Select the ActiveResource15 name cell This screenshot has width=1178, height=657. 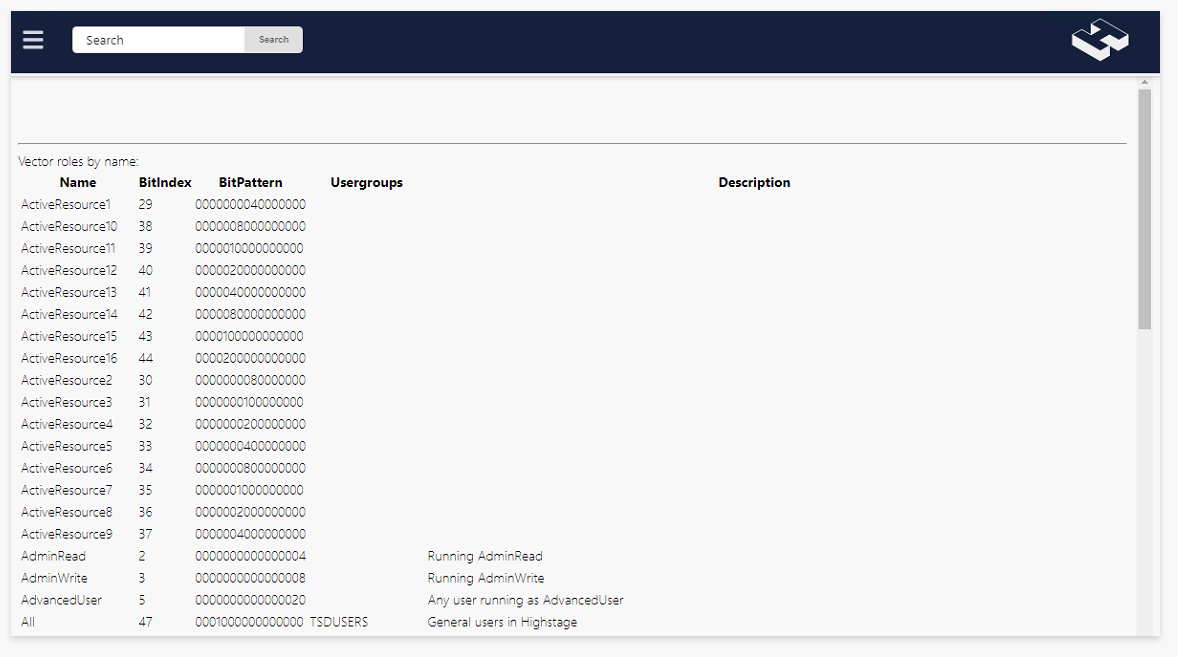coord(69,336)
